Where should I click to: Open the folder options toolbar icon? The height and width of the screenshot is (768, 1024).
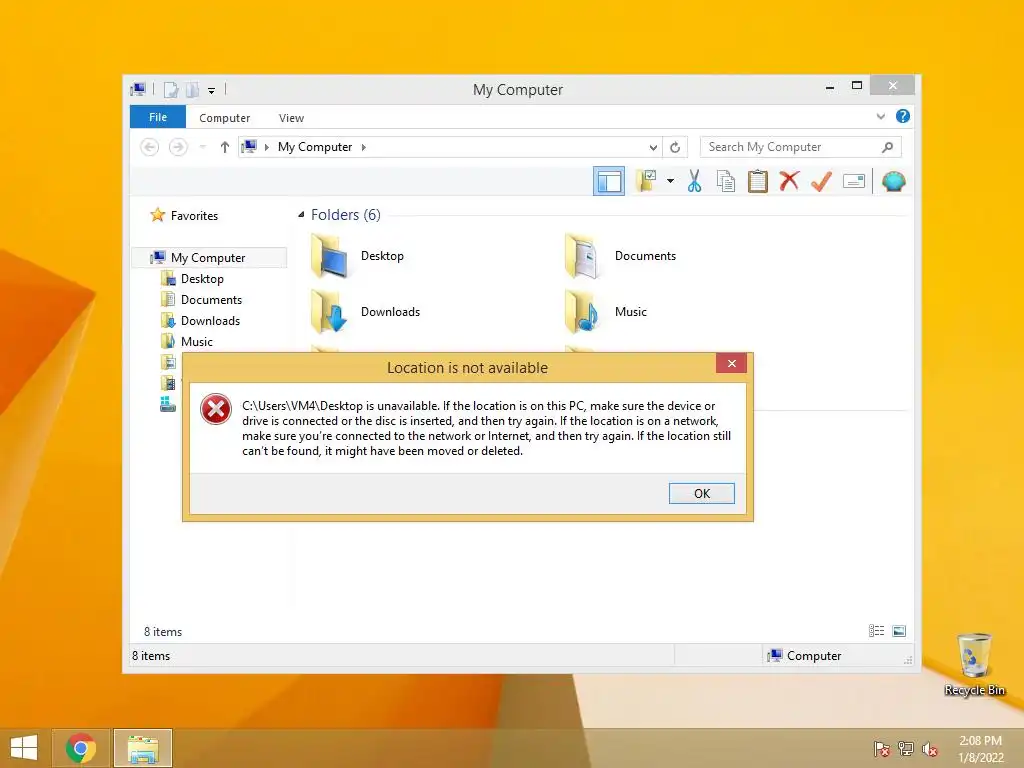(x=646, y=181)
